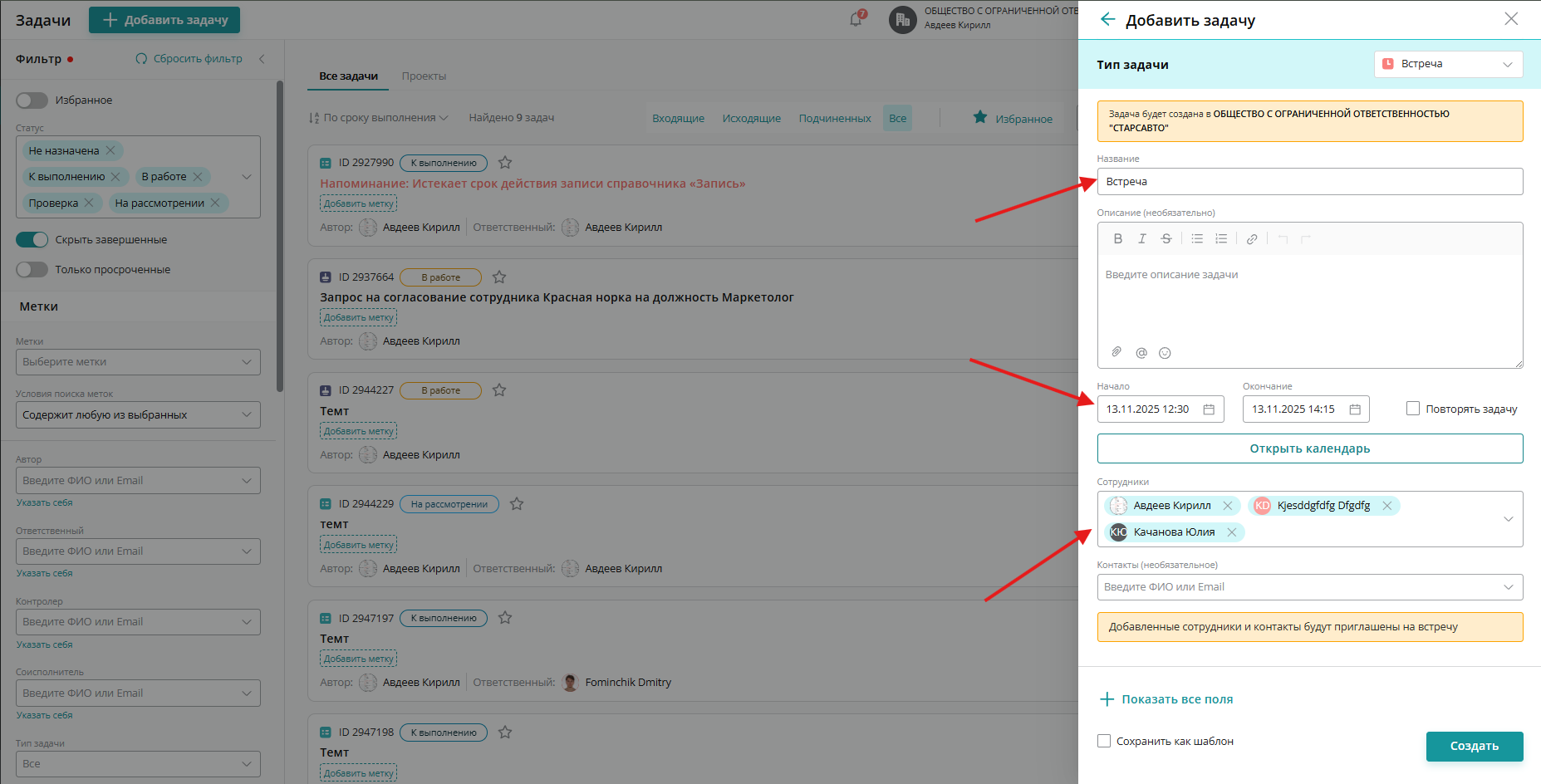Enable the 'Только просроченные' switch
Screen dimensions: 1541x784
coord(32,270)
